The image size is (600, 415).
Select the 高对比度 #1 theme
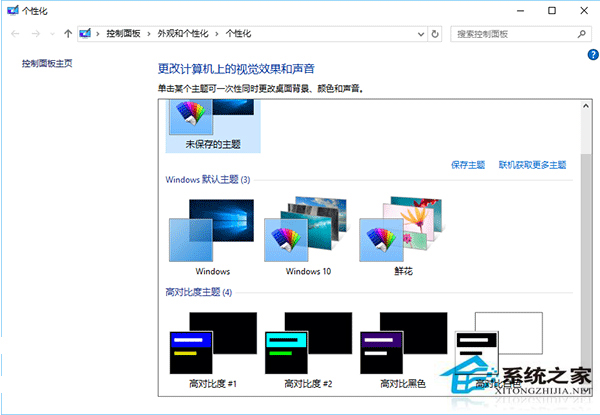213,350
